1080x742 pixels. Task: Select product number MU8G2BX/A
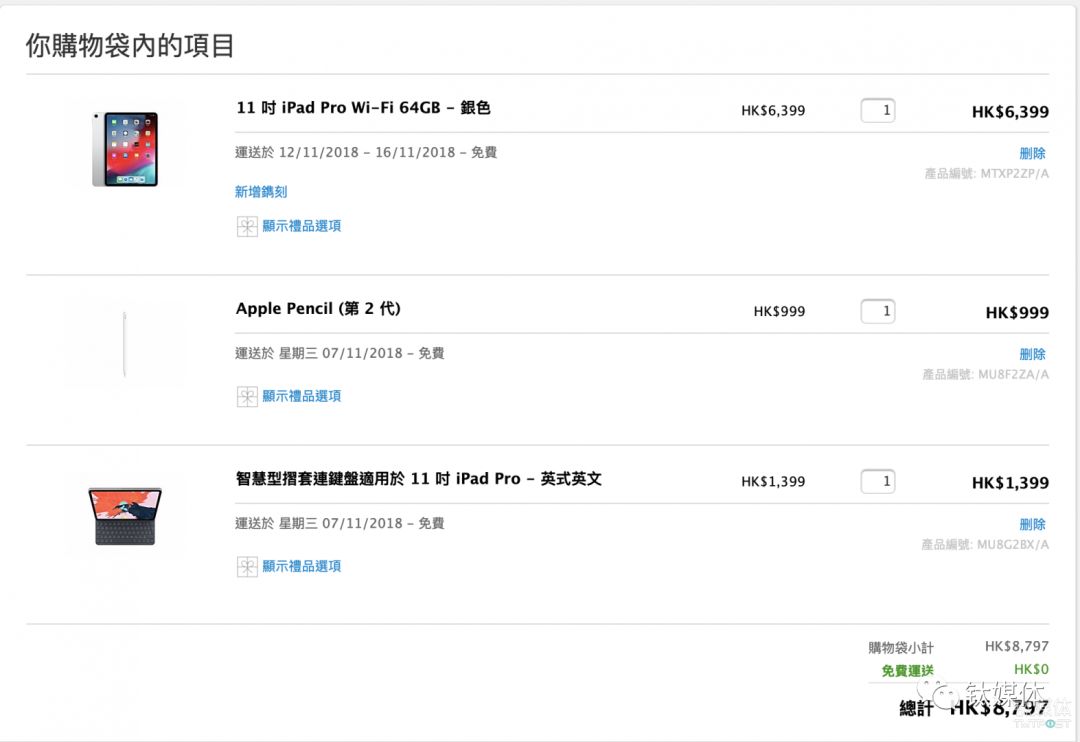pos(1012,545)
